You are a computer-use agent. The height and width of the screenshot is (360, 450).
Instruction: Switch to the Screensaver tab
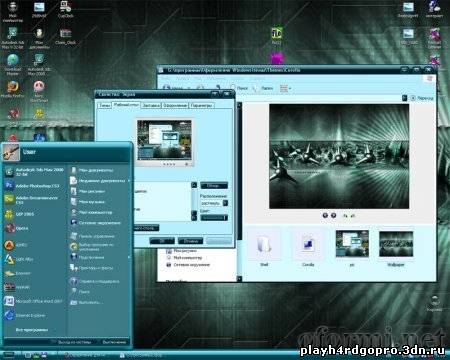pos(151,105)
